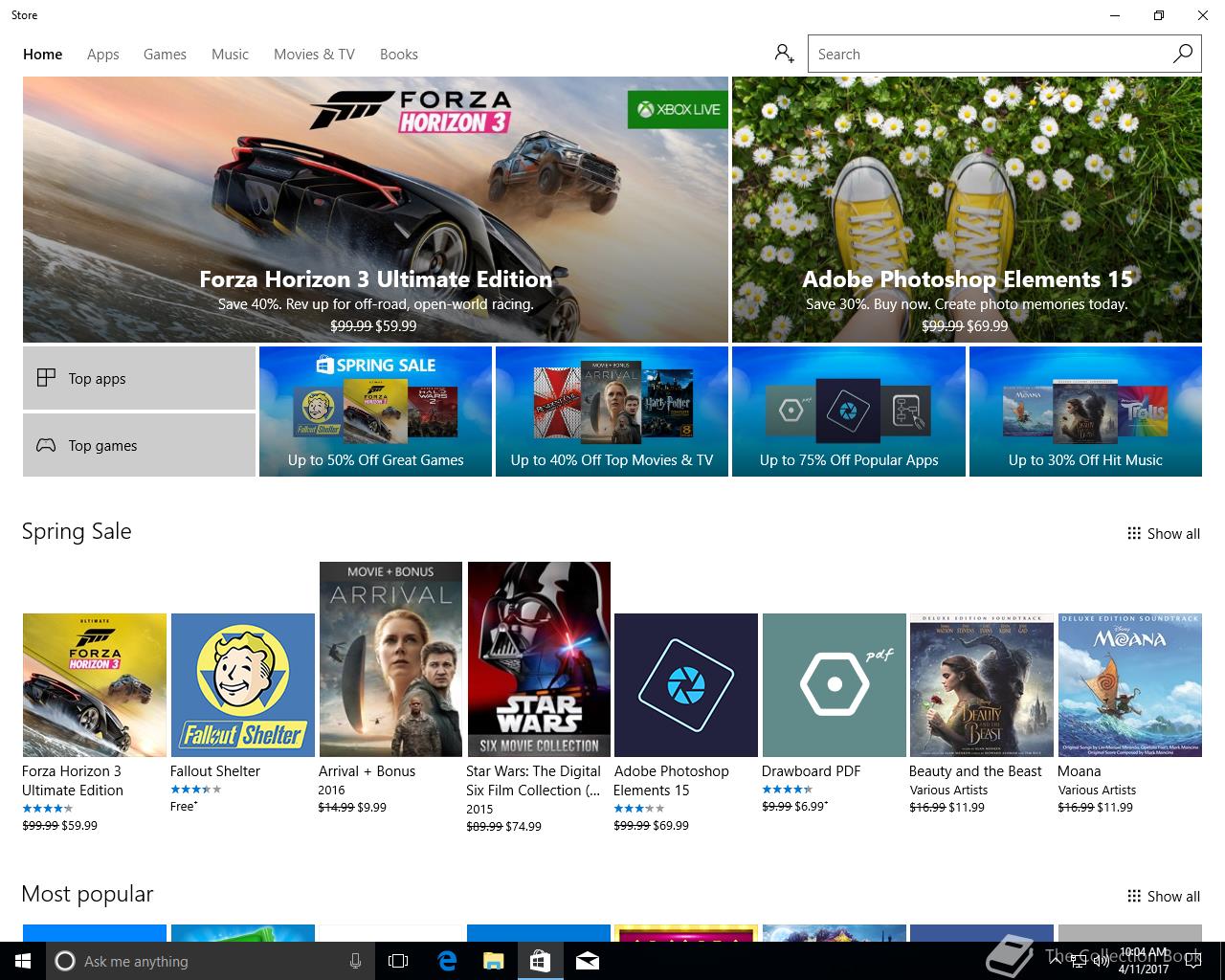Switch to the Home tab

(43, 54)
